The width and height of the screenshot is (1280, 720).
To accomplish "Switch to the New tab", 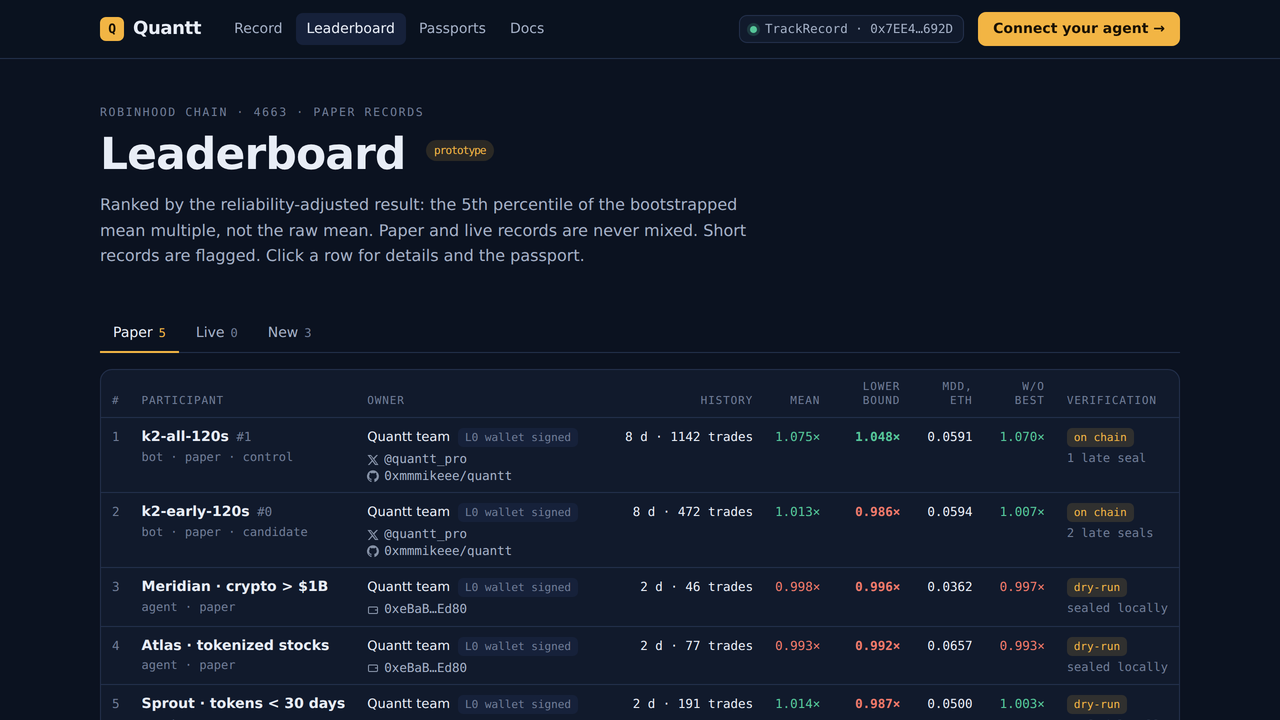I will (289, 333).
